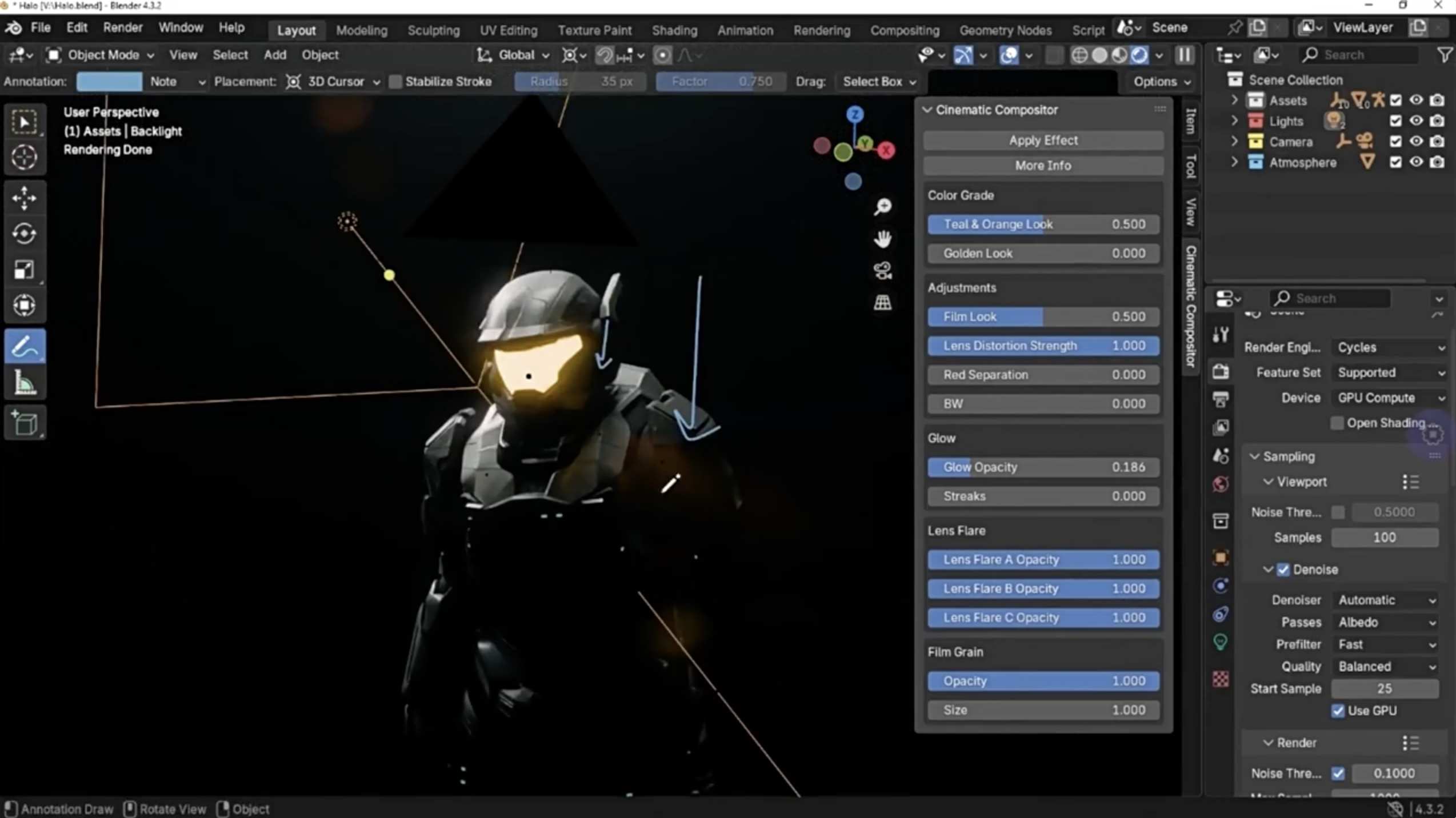Viewport: 1456px width, 818px height.
Task: Toggle camera view in viewport
Action: (x=882, y=270)
